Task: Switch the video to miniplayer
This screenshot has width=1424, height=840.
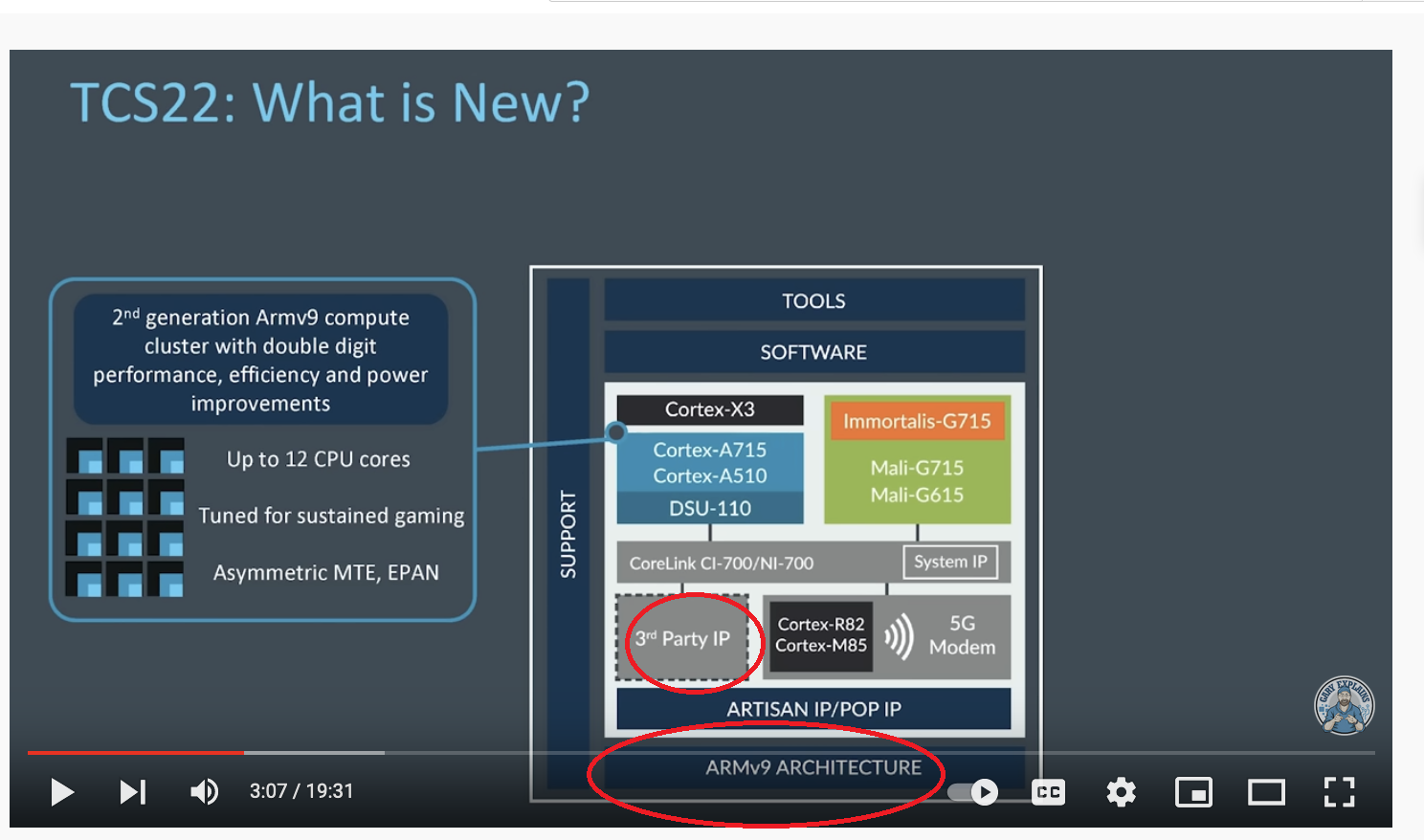Action: click(x=1193, y=792)
